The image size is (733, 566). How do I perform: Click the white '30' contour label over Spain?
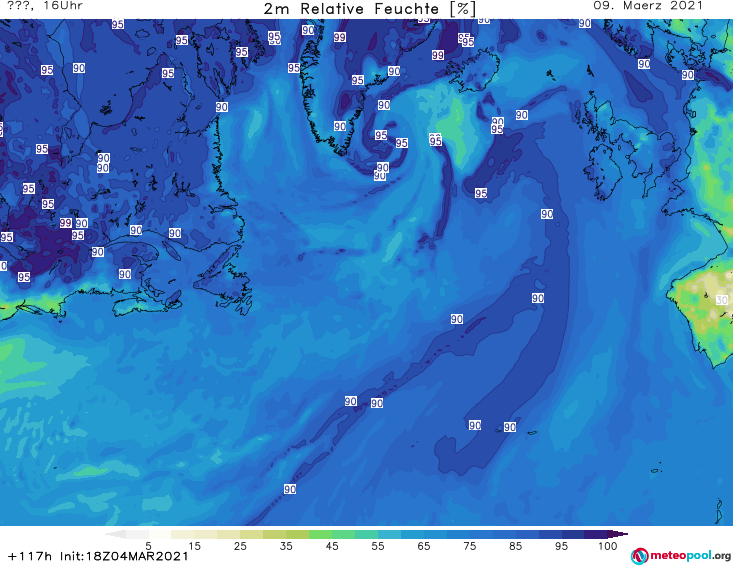point(722,300)
